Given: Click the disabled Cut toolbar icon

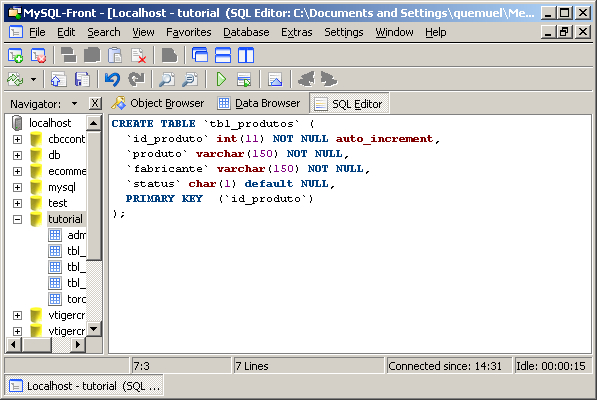Looking at the screenshot, I should [x=69, y=56].
